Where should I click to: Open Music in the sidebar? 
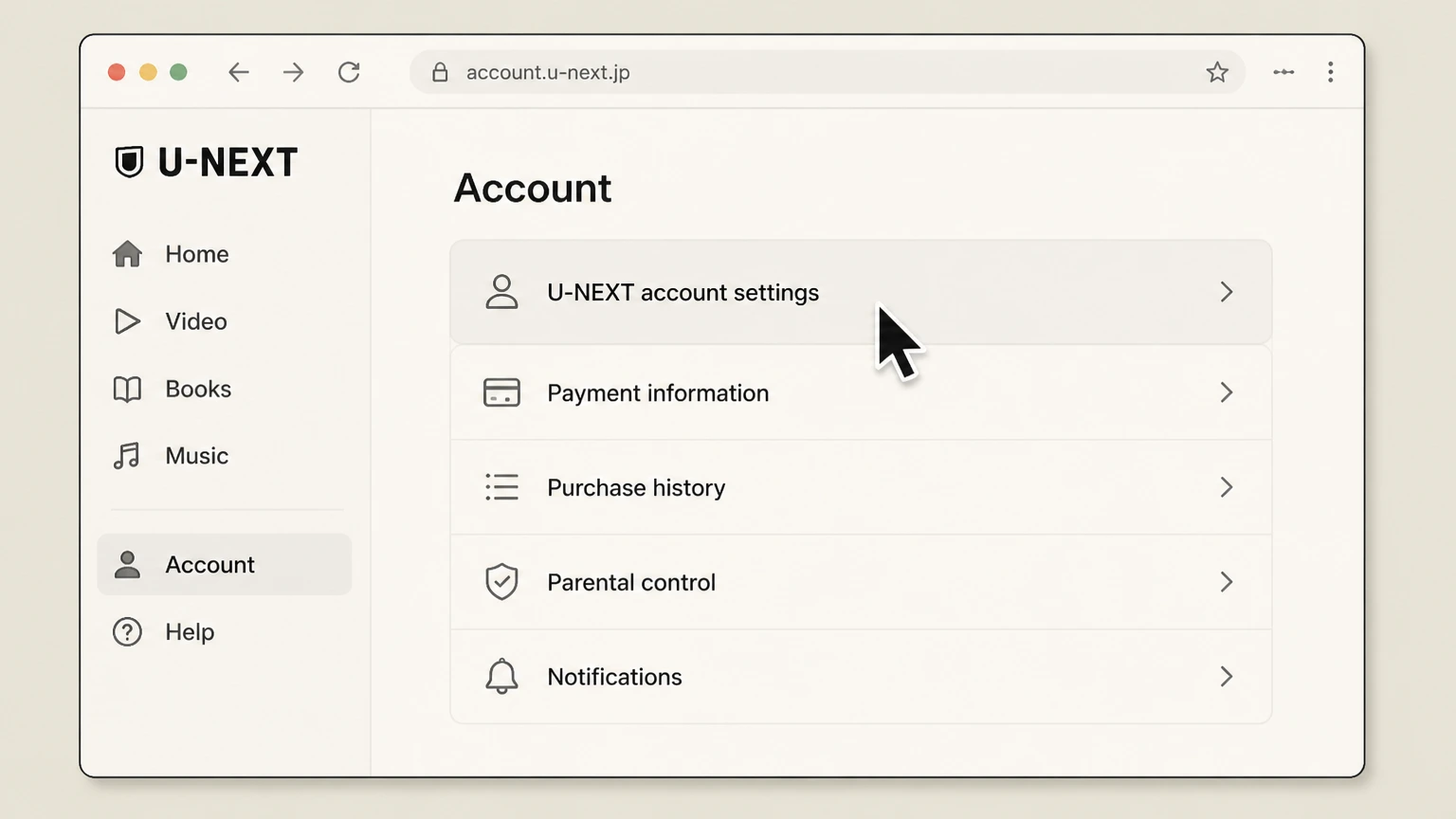coord(225,456)
